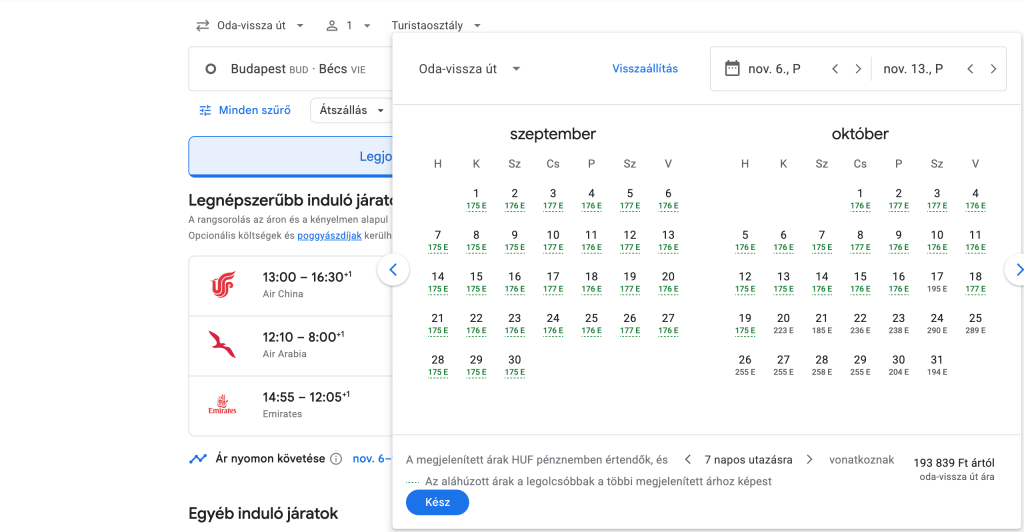Pick október 1 in the calendar

(x=860, y=199)
